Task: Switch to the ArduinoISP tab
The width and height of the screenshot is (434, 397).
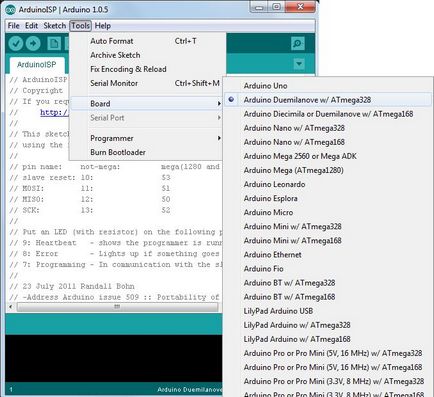Action: tap(36, 65)
